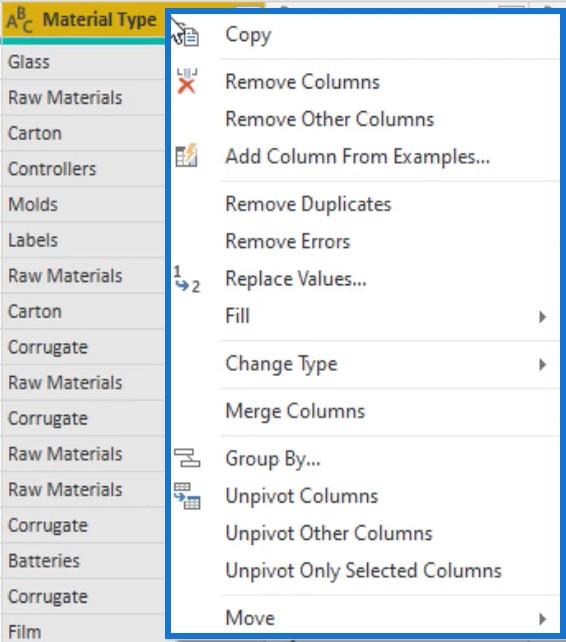Select Merge Columns entry

click(x=295, y=411)
